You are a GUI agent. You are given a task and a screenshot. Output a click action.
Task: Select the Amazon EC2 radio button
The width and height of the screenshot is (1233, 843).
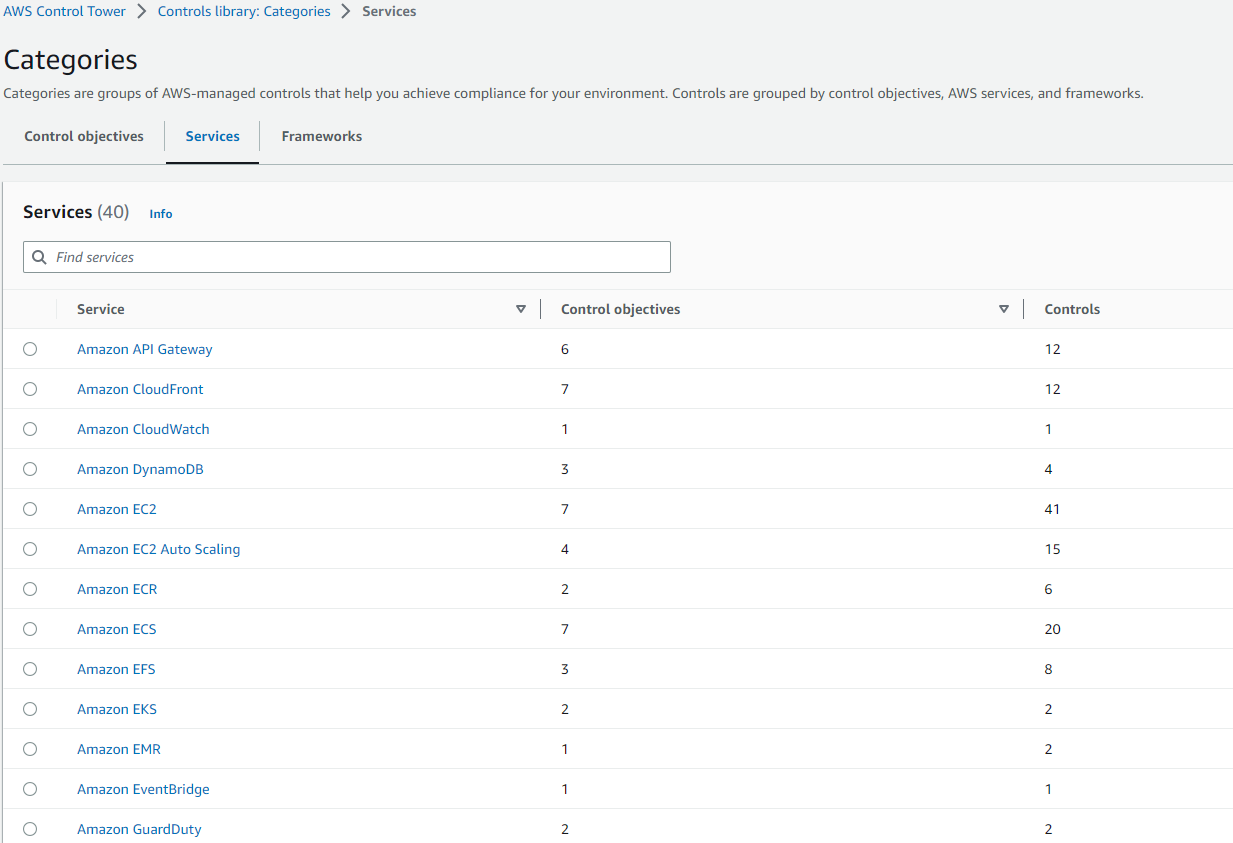coord(30,509)
